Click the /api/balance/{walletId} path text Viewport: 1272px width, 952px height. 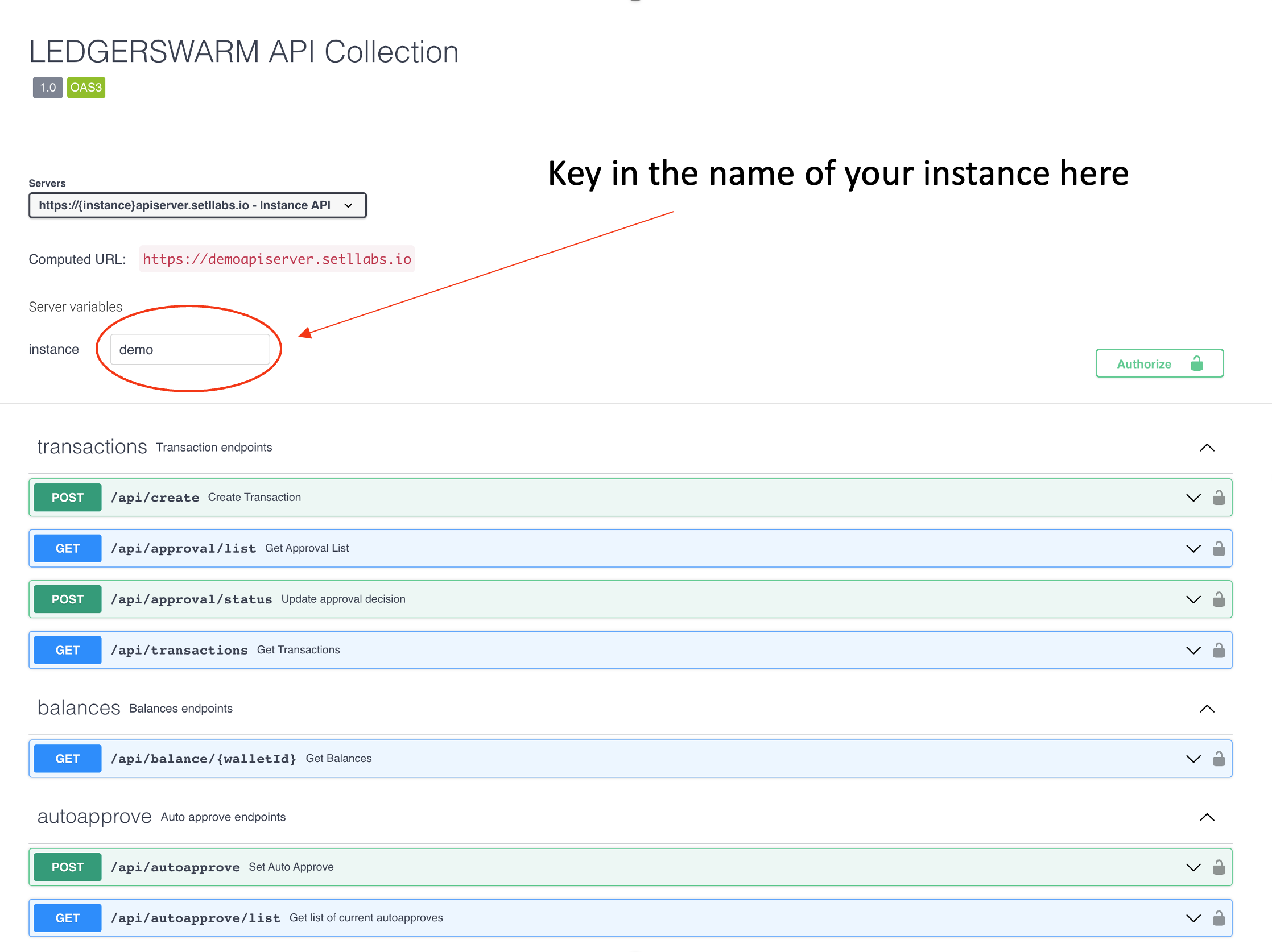click(x=204, y=759)
